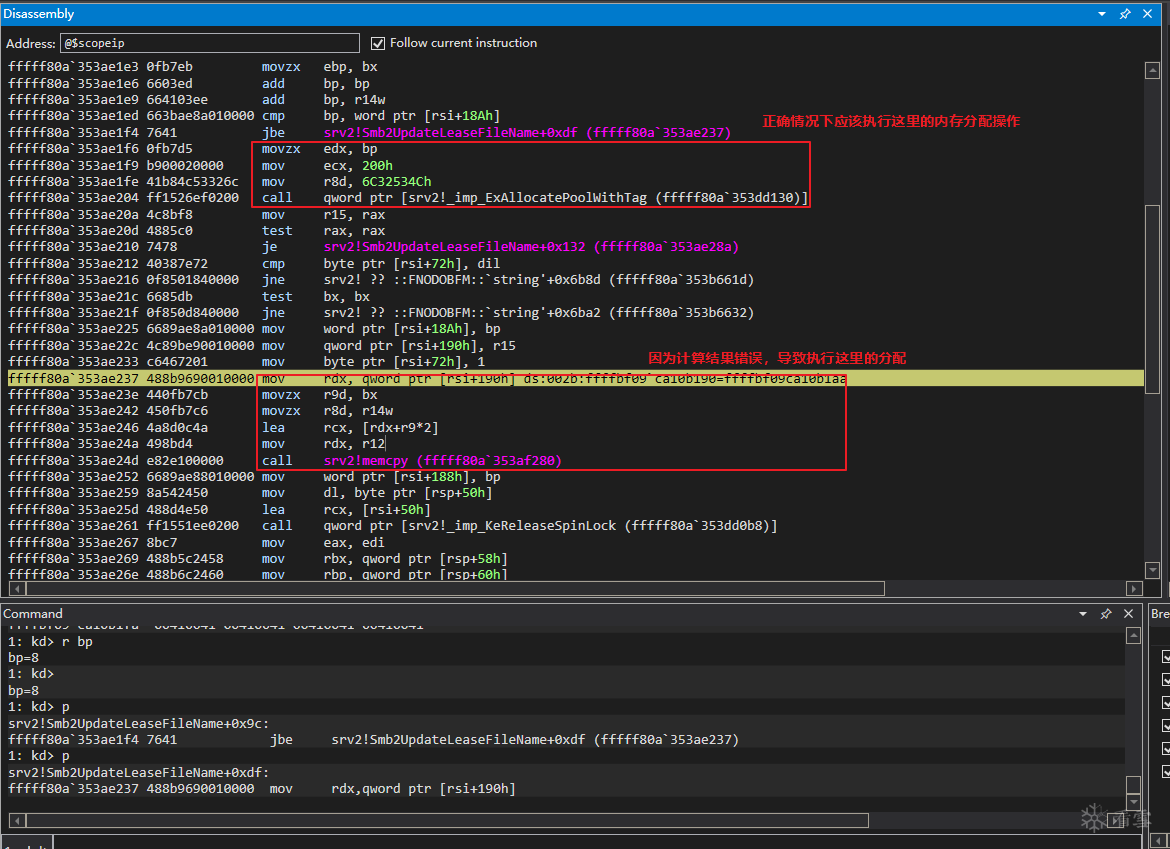Click the 'lea rcx, [rdx+r9*2]' instruction line
1170x849 pixels.
[x=224, y=427]
